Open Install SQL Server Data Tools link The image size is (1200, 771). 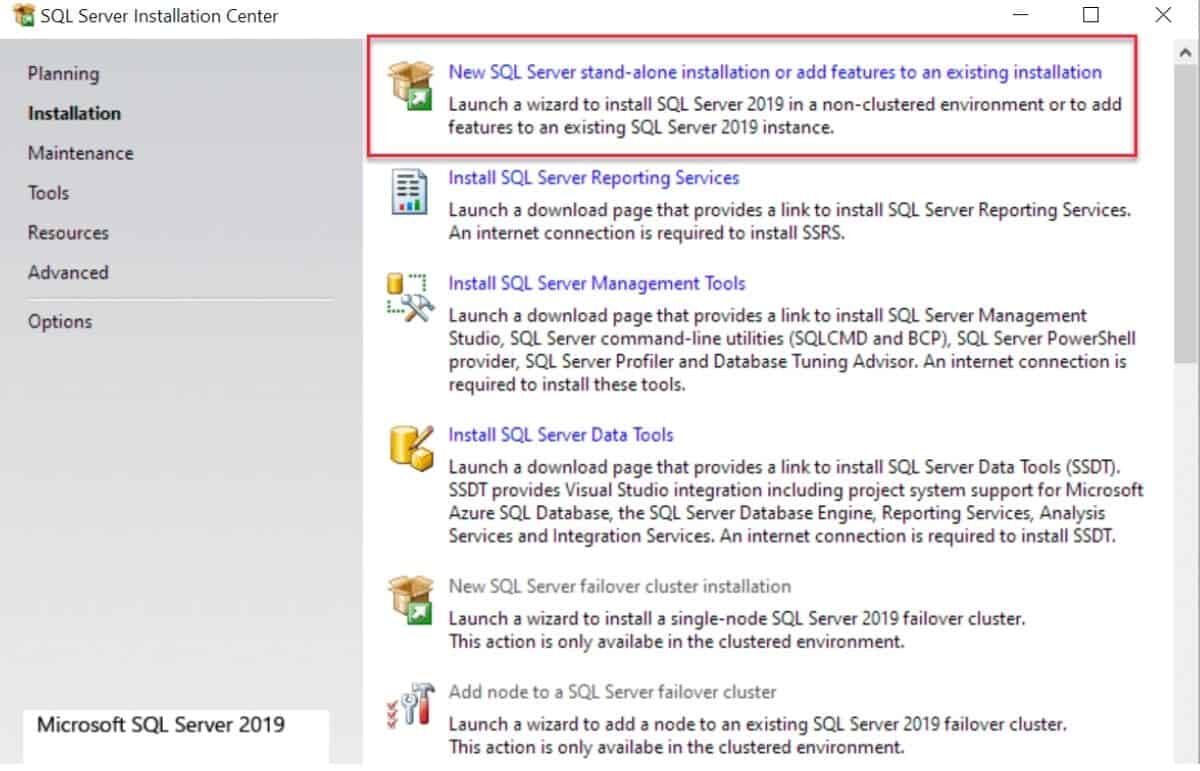pyautogui.click(x=561, y=435)
